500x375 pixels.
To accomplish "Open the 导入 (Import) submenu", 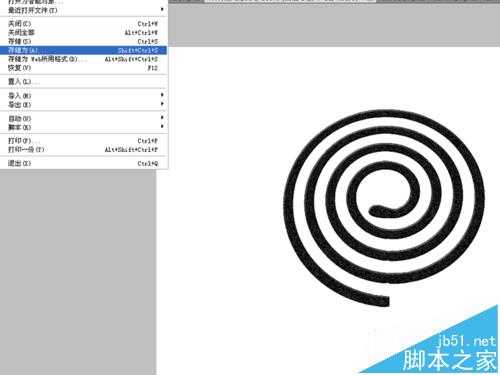I will pyautogui.click(x=83, y=96).
